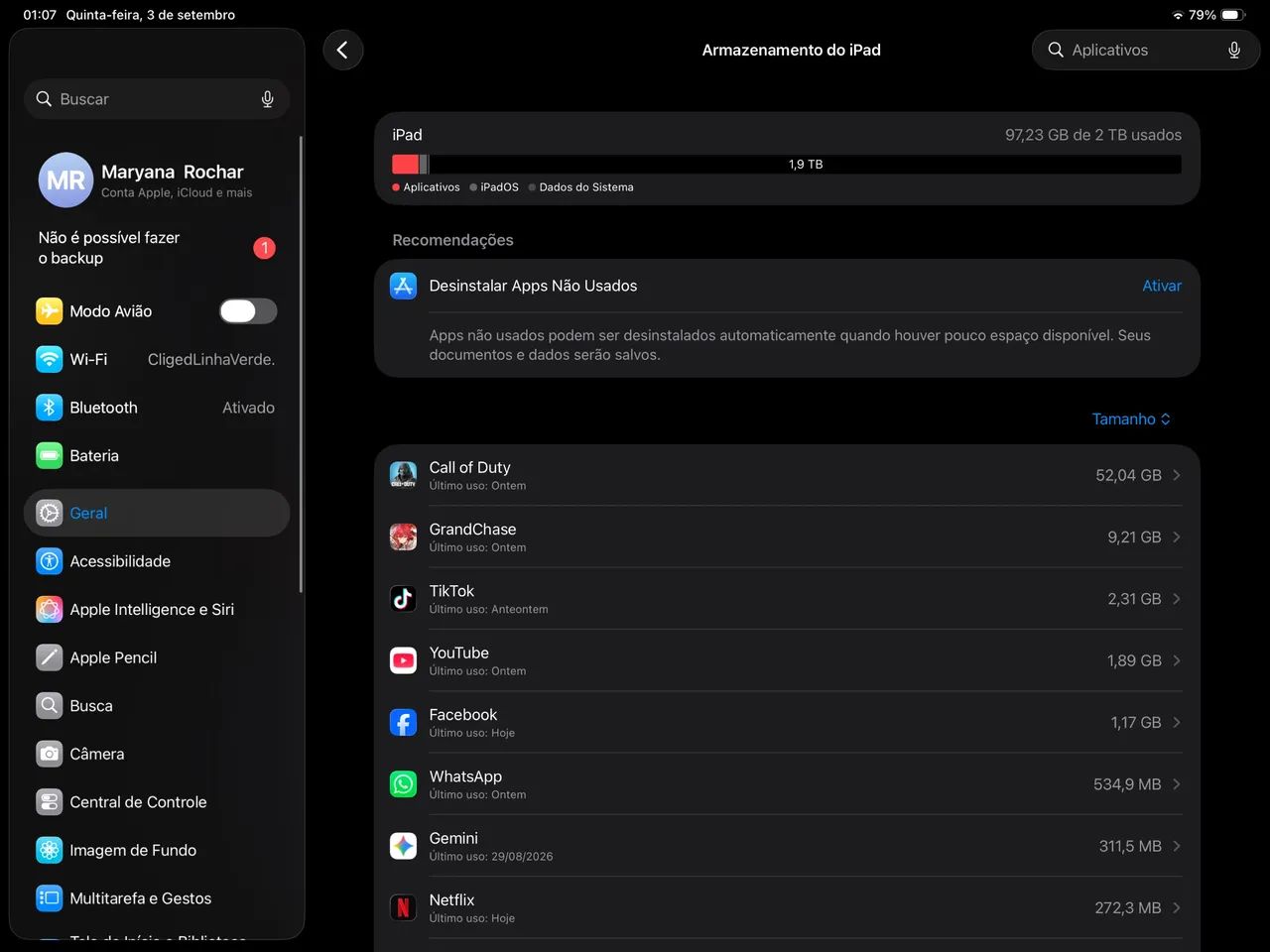Tap the microphone in Aplicativos search
The height and width of the screenshot is (952, 1270).
tap(1234, 50)
